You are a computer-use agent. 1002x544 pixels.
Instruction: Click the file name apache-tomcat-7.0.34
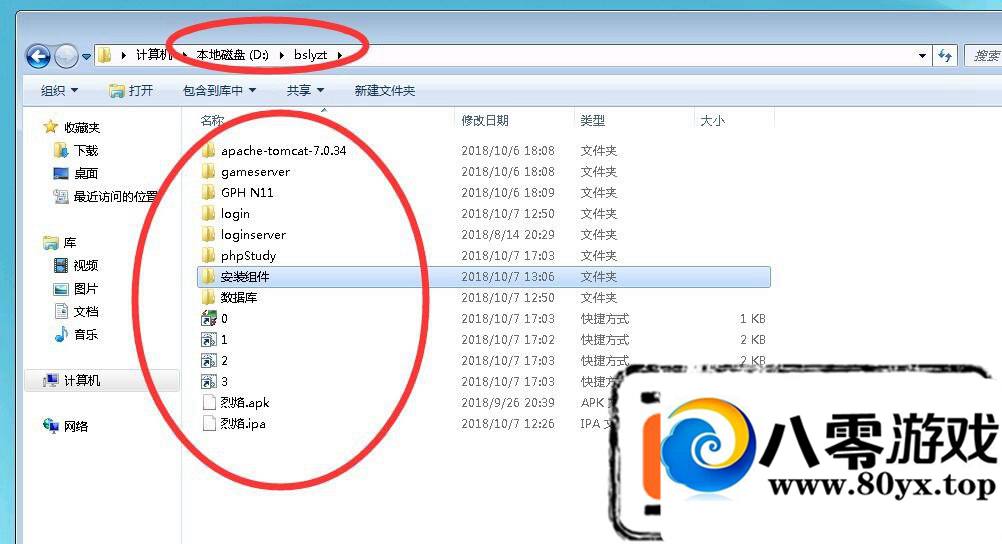pos(284,151)
